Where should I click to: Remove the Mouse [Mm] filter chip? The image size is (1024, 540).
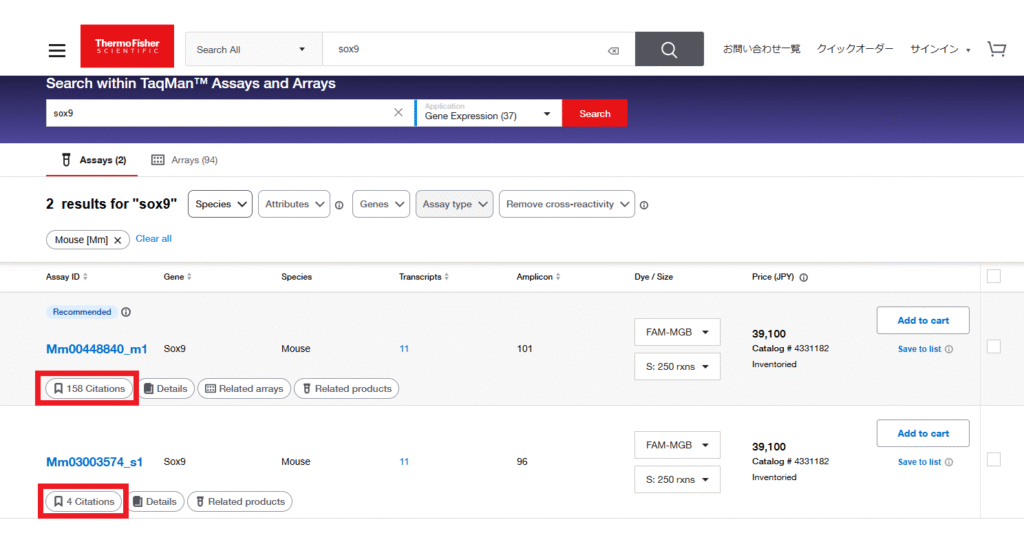(117, 240)
